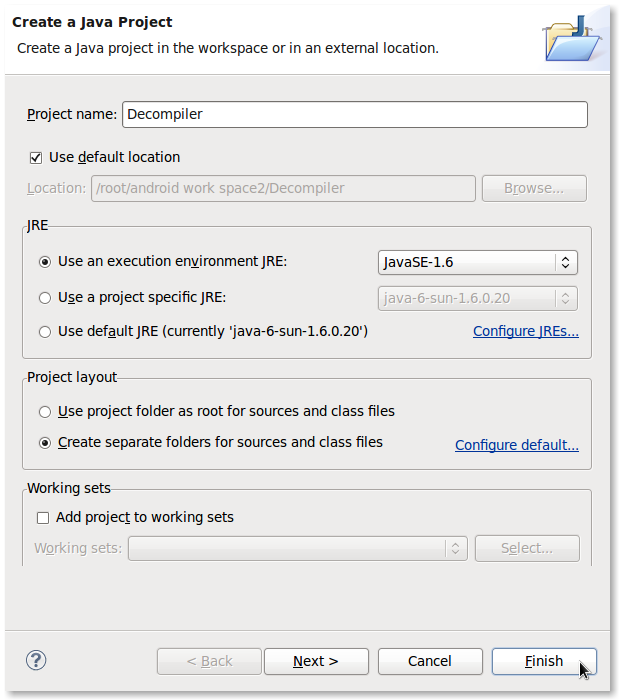
Task: Open the Configure default link
Action: point(516,445)
